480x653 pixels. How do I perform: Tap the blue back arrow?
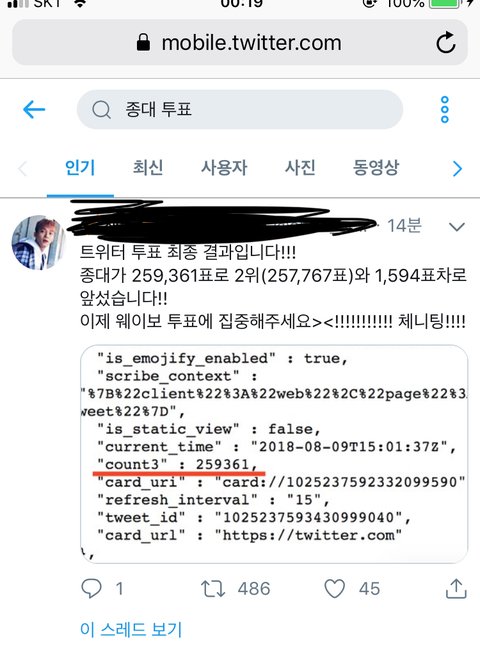click(x=34, y=110)
